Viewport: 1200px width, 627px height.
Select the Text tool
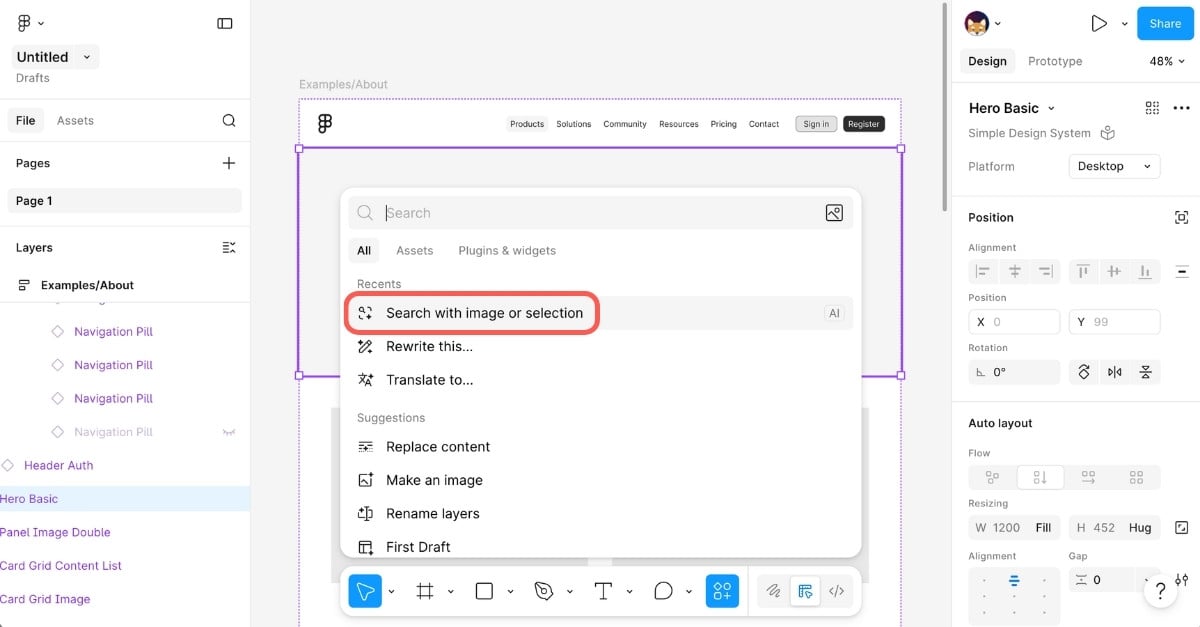[603, 591]
